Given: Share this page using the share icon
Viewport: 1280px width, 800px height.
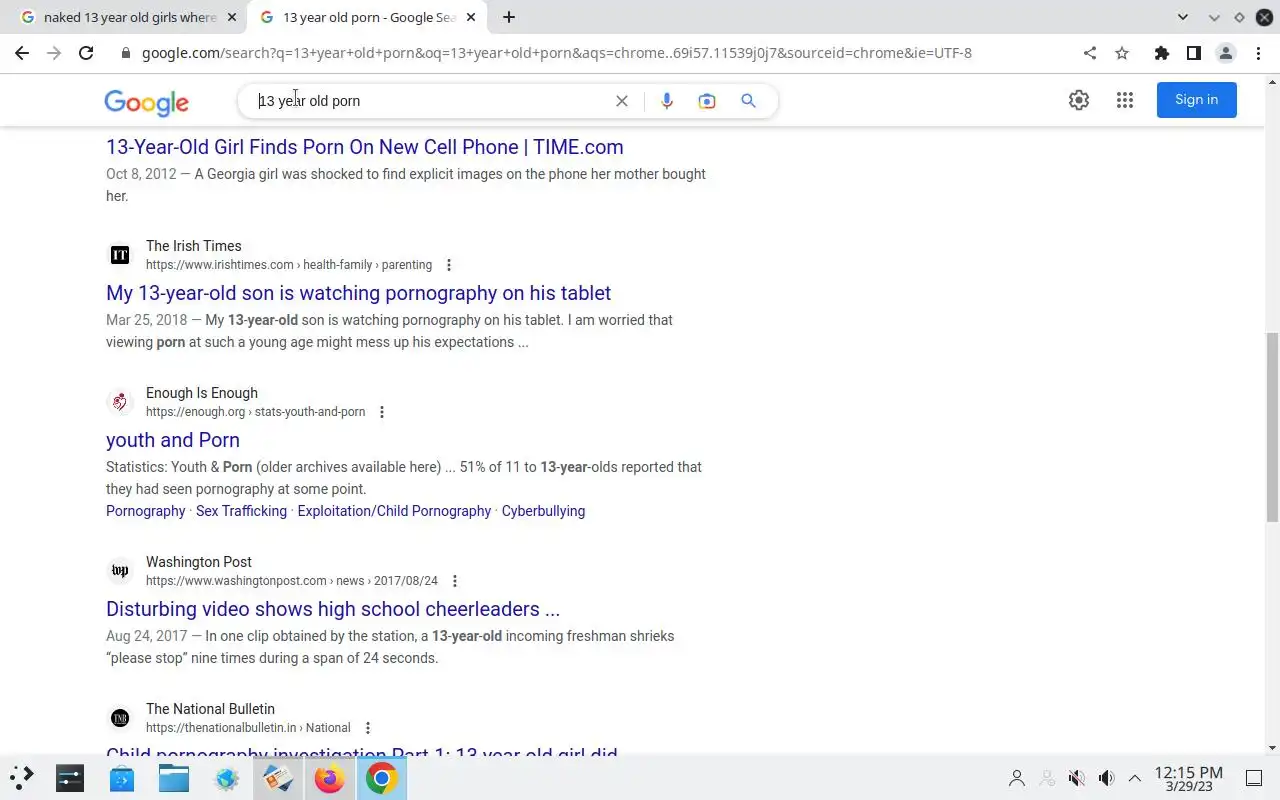Looking at the screenshot, I should click(x=1090, y=53).
